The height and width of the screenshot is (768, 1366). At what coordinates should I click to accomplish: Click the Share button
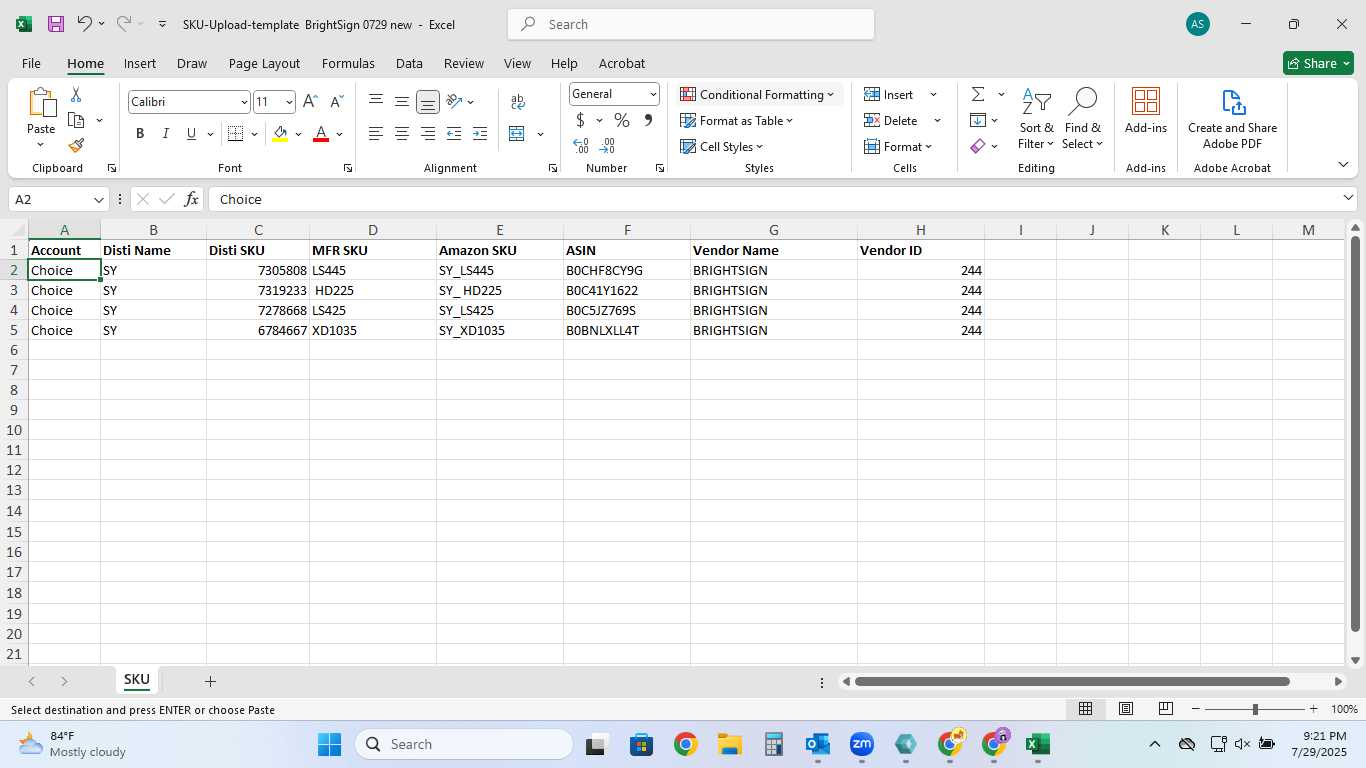coord(1318,63)
